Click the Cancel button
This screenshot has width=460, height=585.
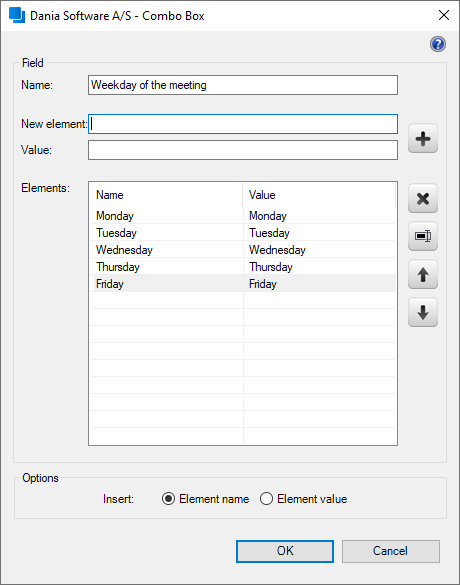pos(391,551)
